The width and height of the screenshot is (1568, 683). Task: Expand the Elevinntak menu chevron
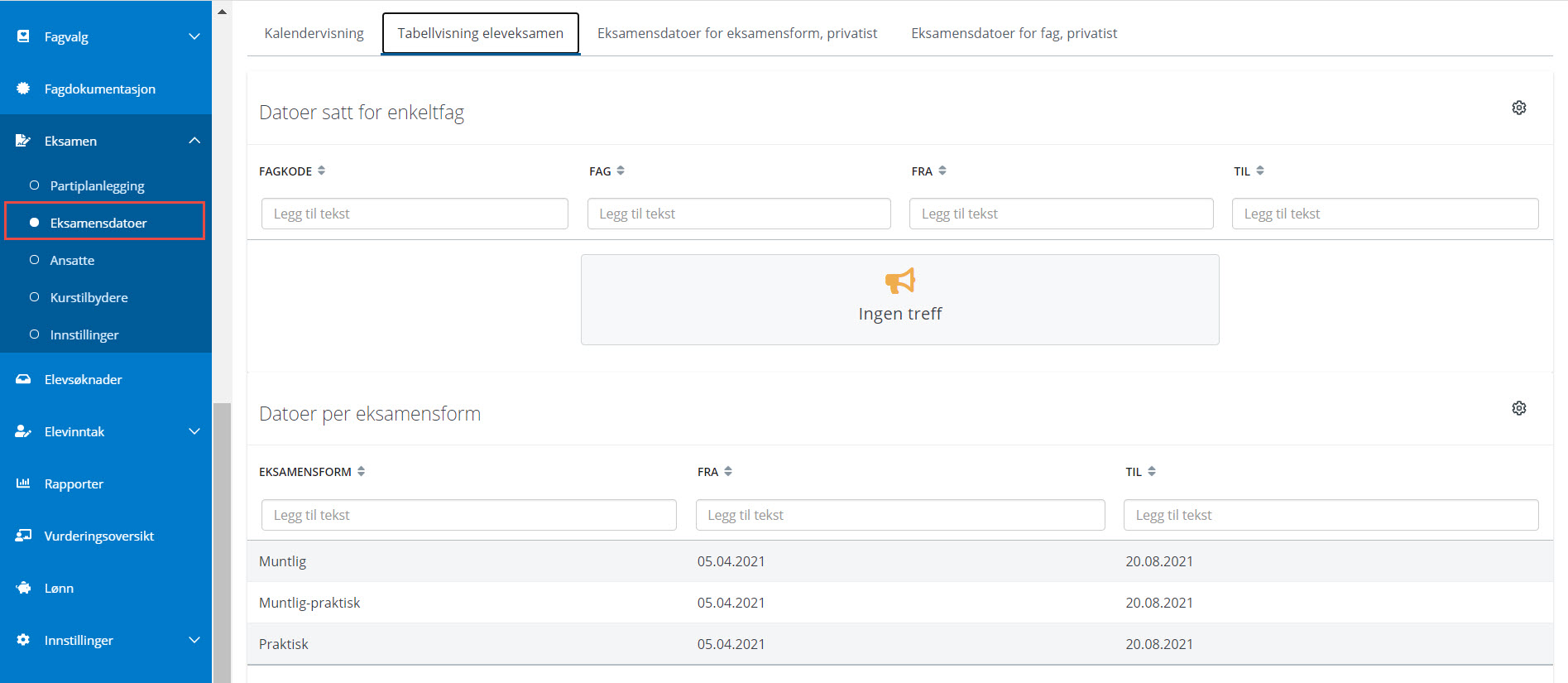(194, 431)
